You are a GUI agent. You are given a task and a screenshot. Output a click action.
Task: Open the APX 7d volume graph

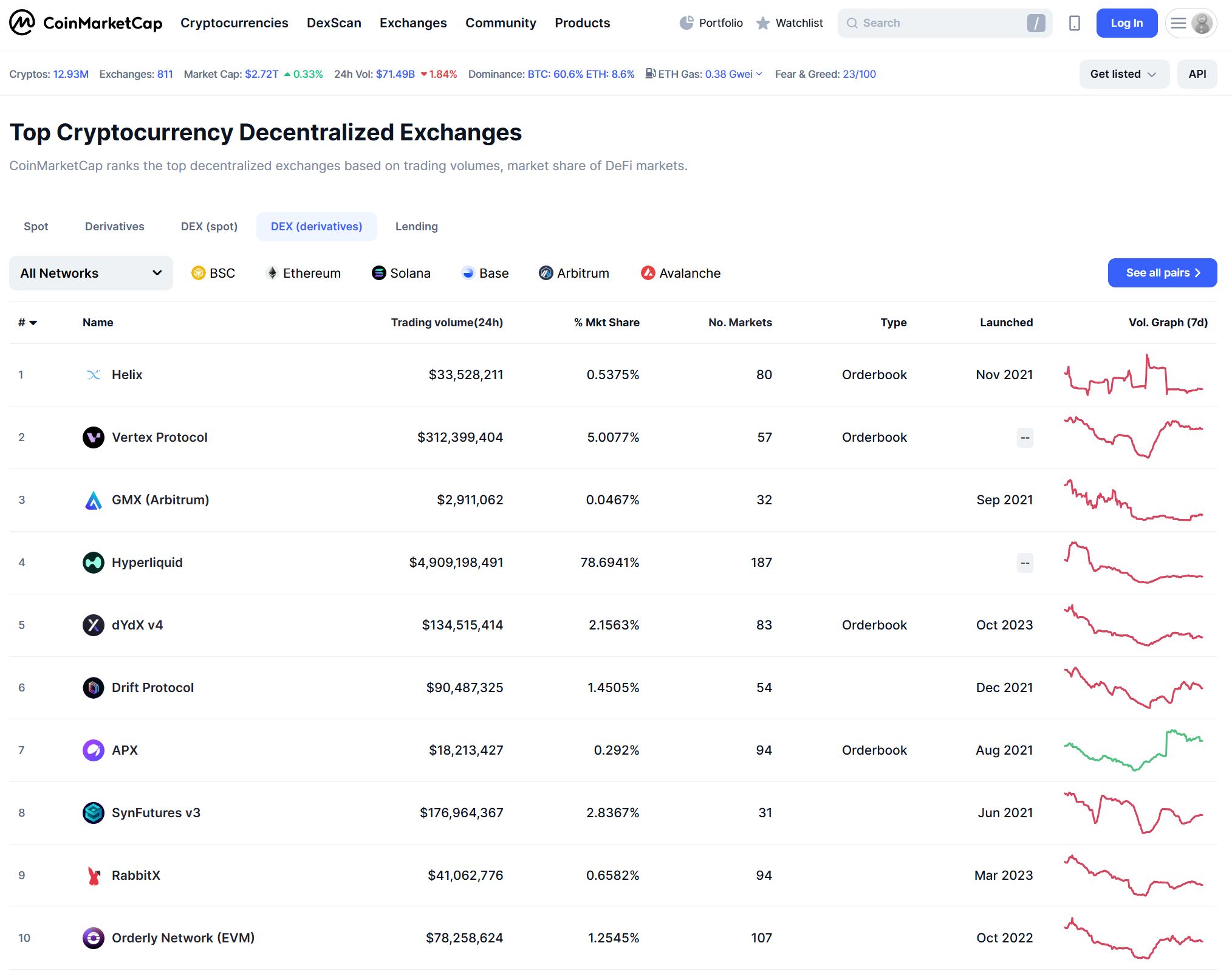(1134, 750)
